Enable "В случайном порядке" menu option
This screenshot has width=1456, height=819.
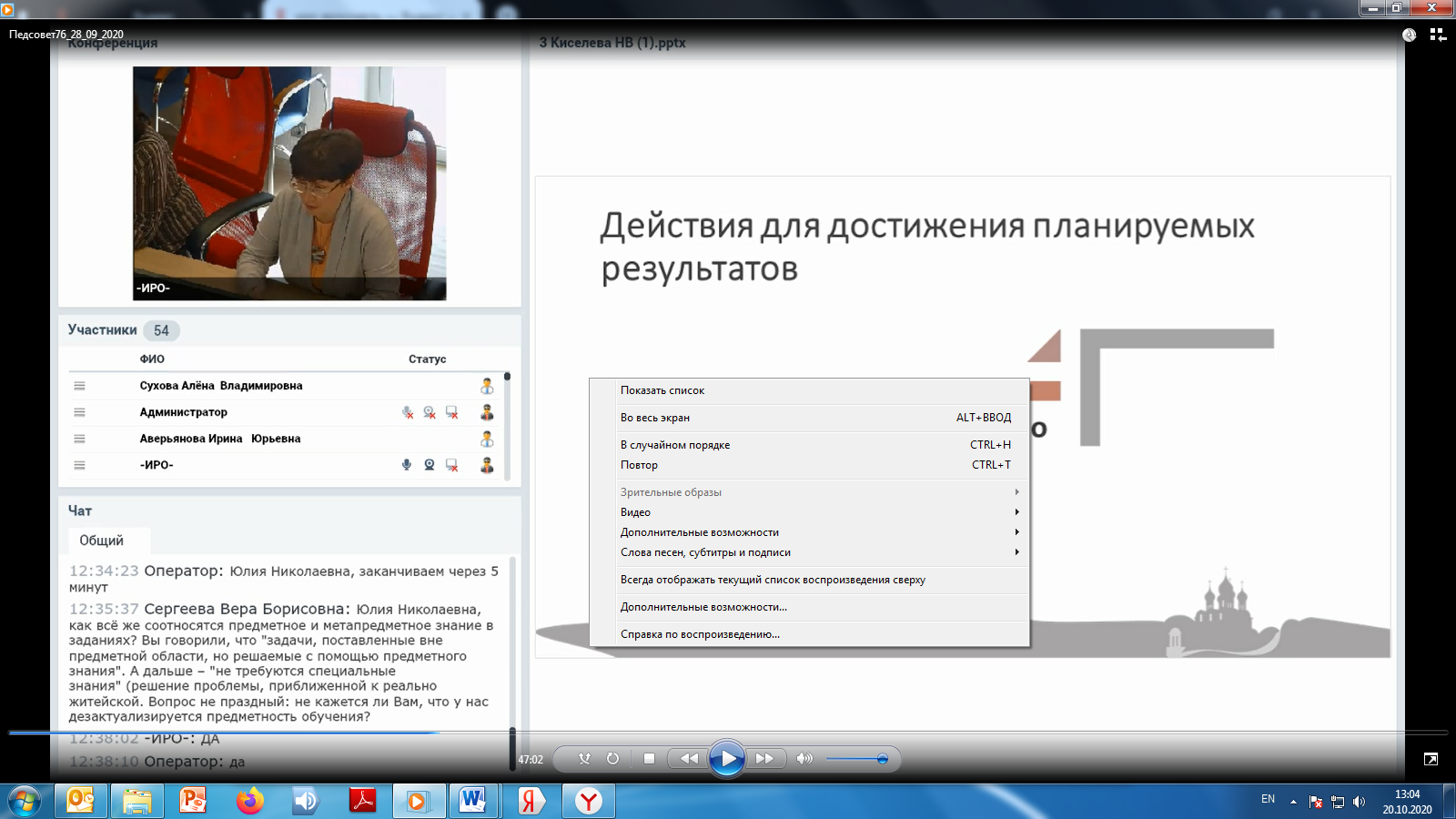coord(809,445)
